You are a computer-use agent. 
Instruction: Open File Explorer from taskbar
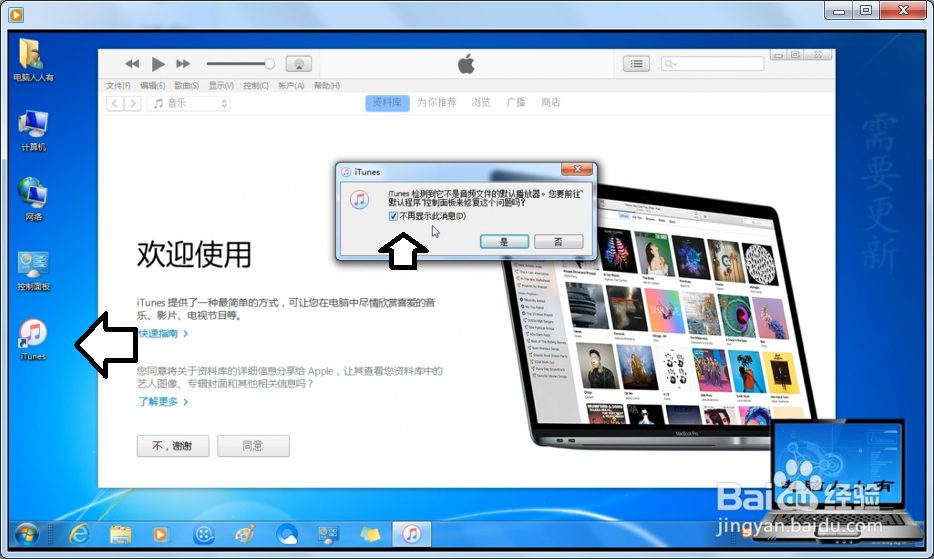pos(120,534)
